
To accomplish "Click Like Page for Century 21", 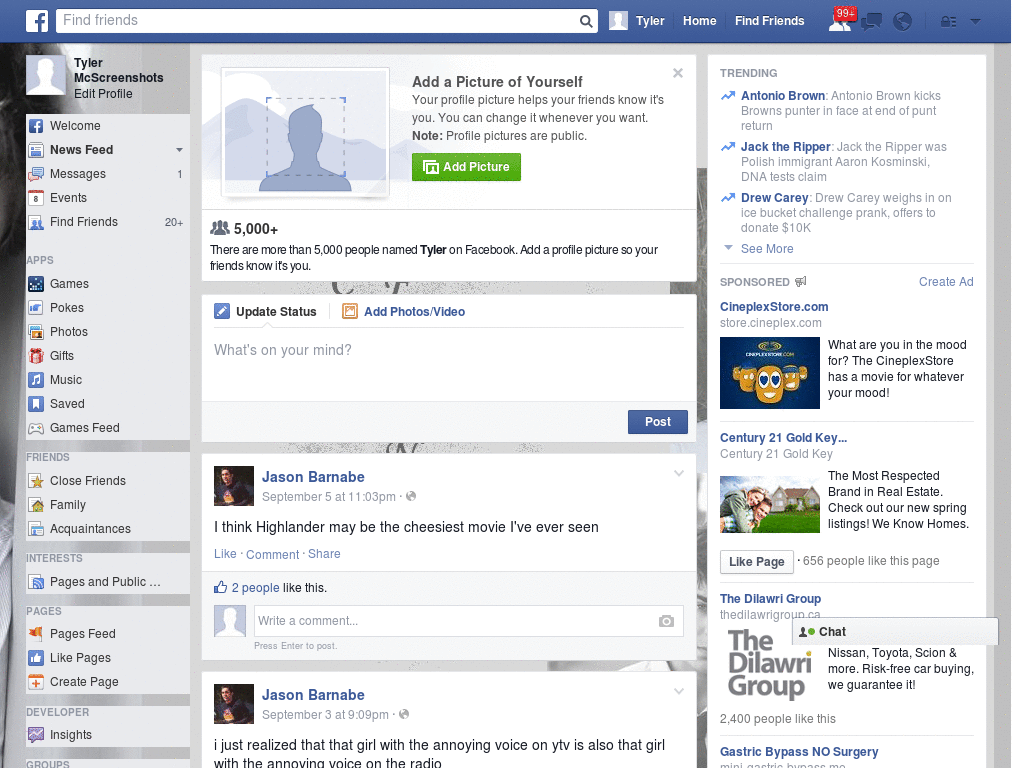I will coord(756,562).
